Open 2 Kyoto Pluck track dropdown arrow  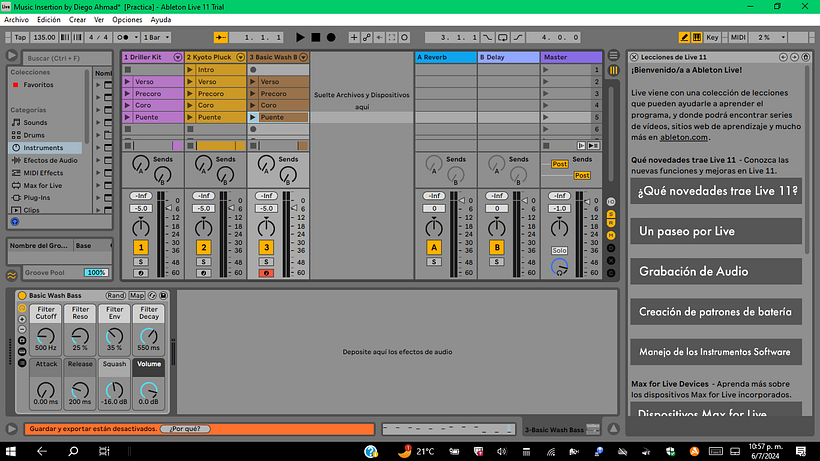241,57
